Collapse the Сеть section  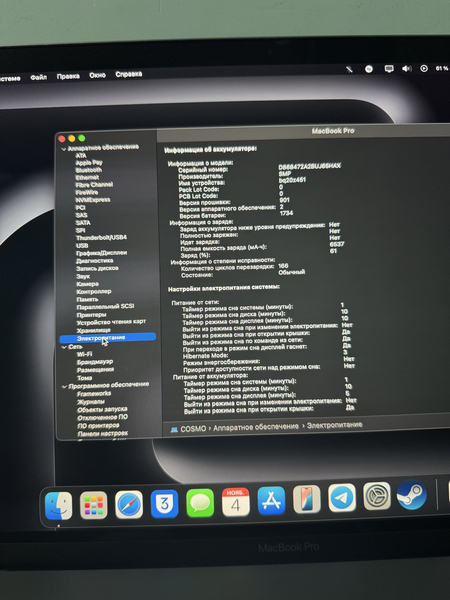[x=64, y=347]
